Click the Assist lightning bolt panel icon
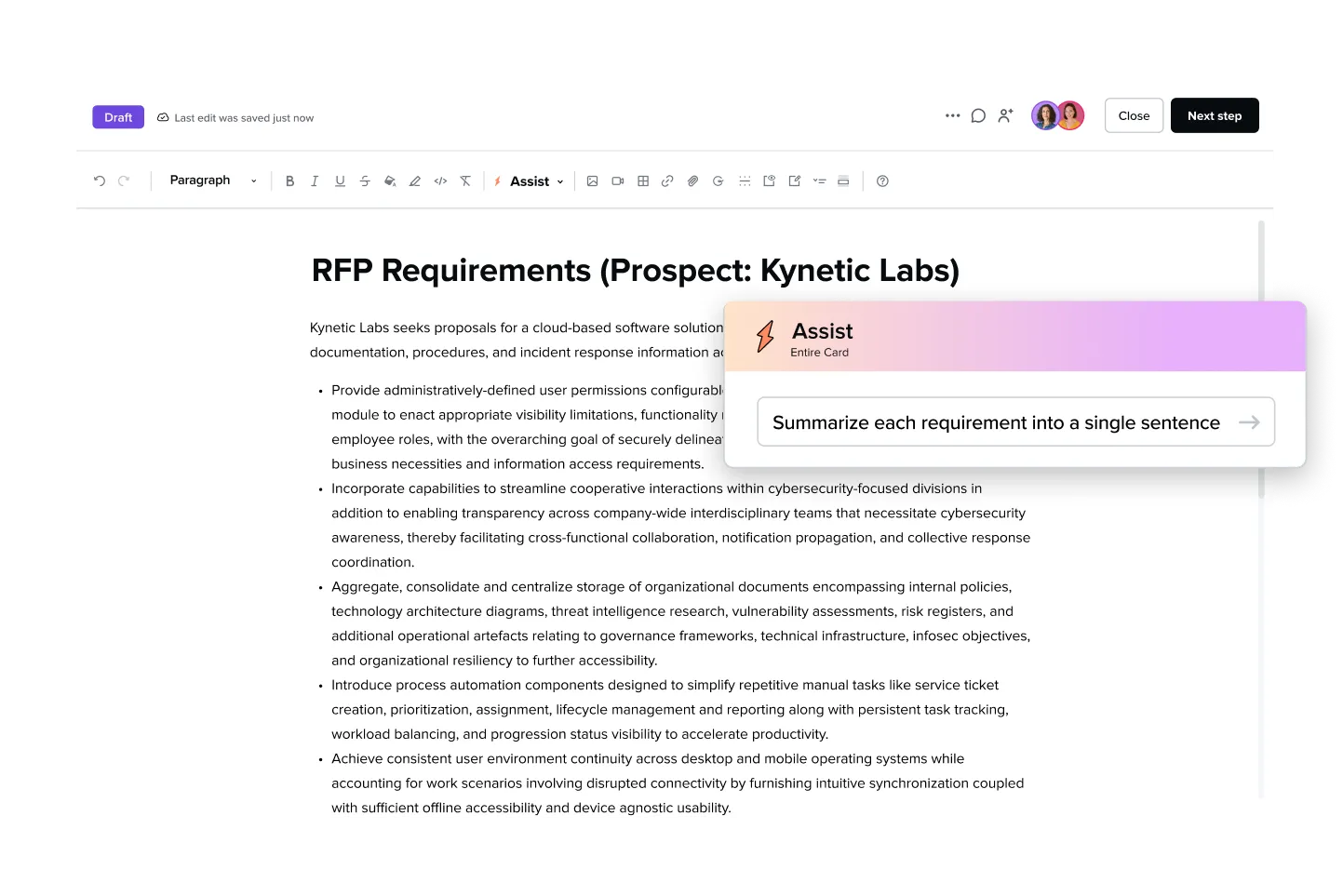 [765, 336]
